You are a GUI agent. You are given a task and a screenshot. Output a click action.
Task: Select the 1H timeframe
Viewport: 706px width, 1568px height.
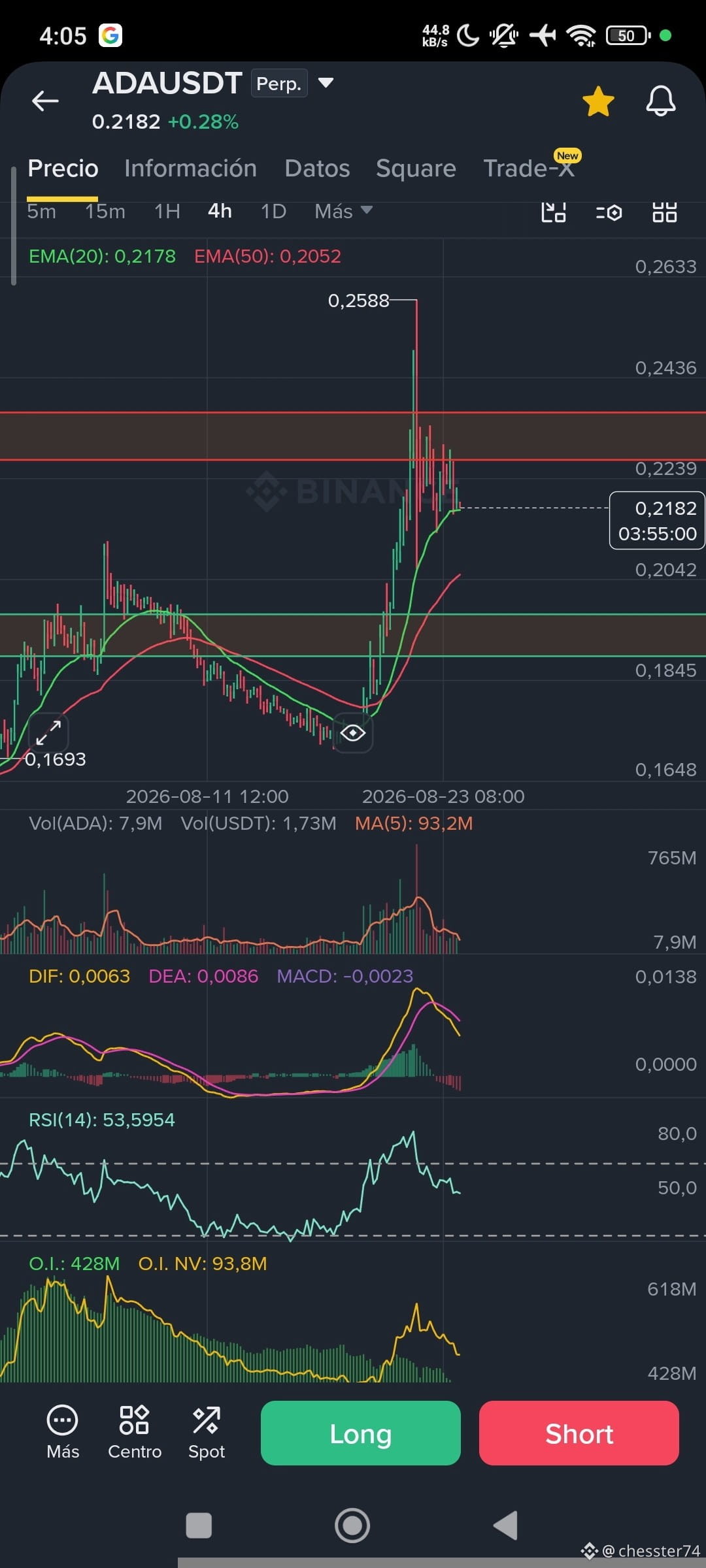pos(167,211)
